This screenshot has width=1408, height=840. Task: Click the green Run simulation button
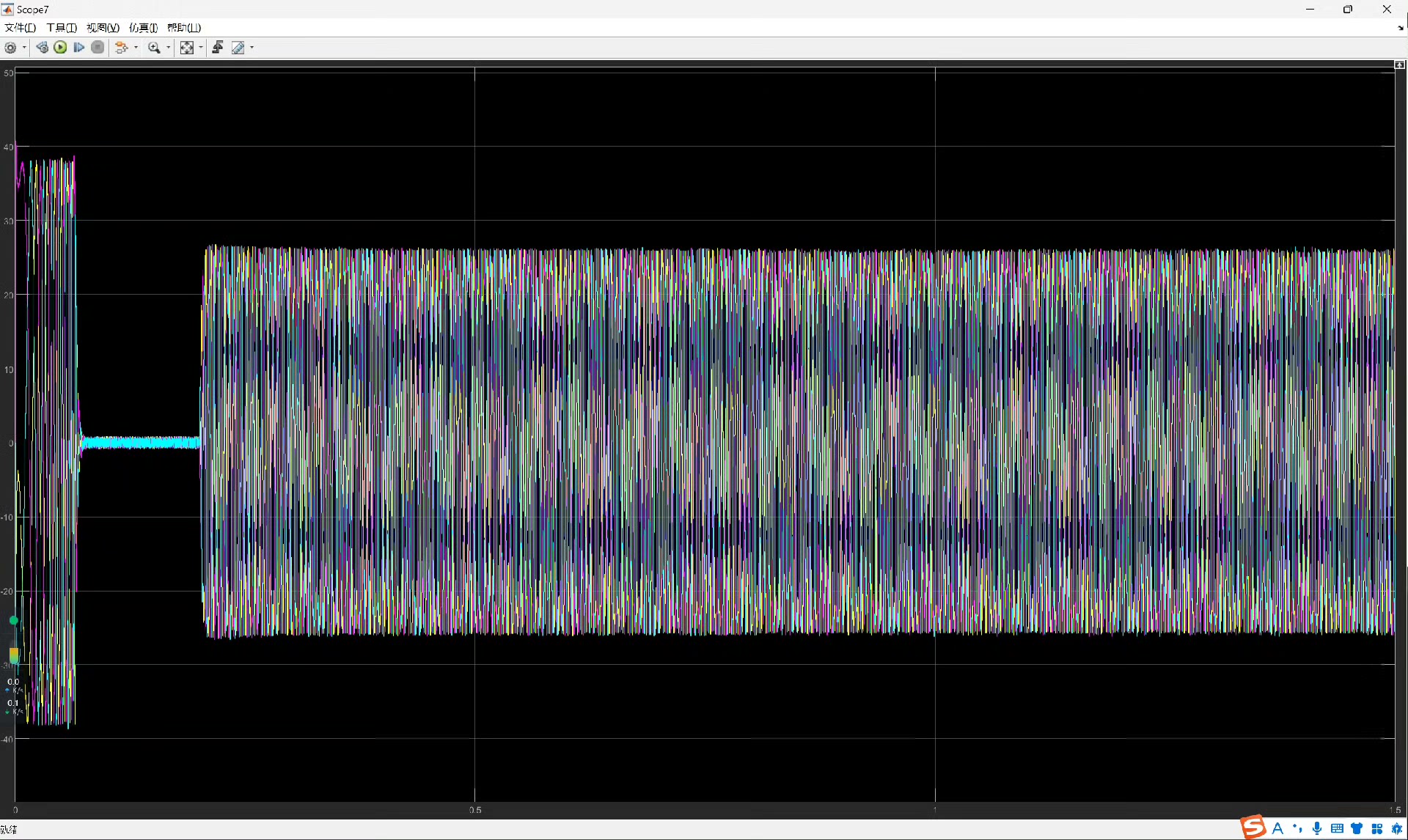(x=61, y=48)
